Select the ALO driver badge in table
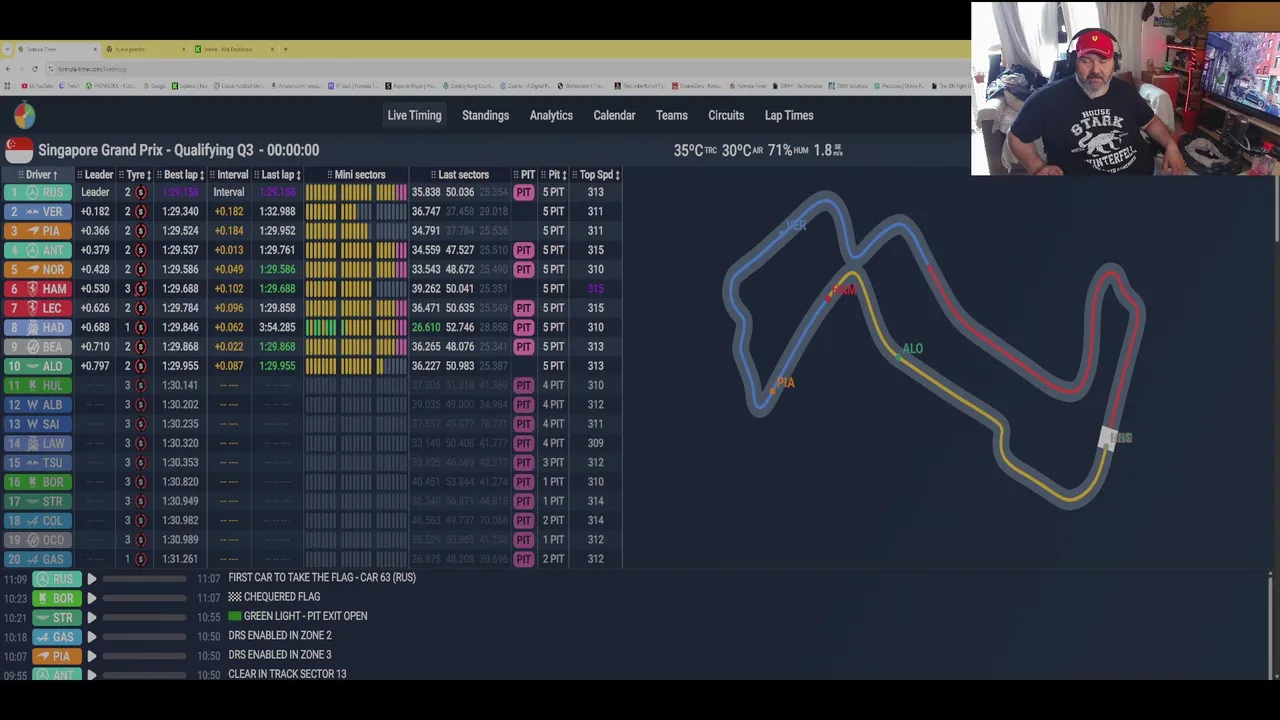 37,366
